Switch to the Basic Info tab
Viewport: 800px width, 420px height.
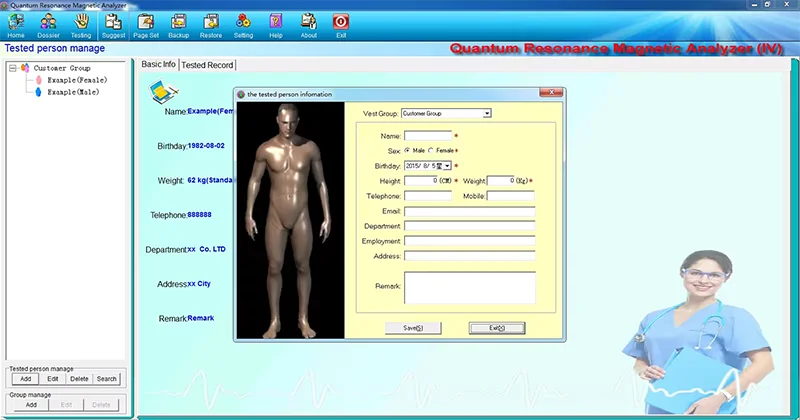pos(158,64)
